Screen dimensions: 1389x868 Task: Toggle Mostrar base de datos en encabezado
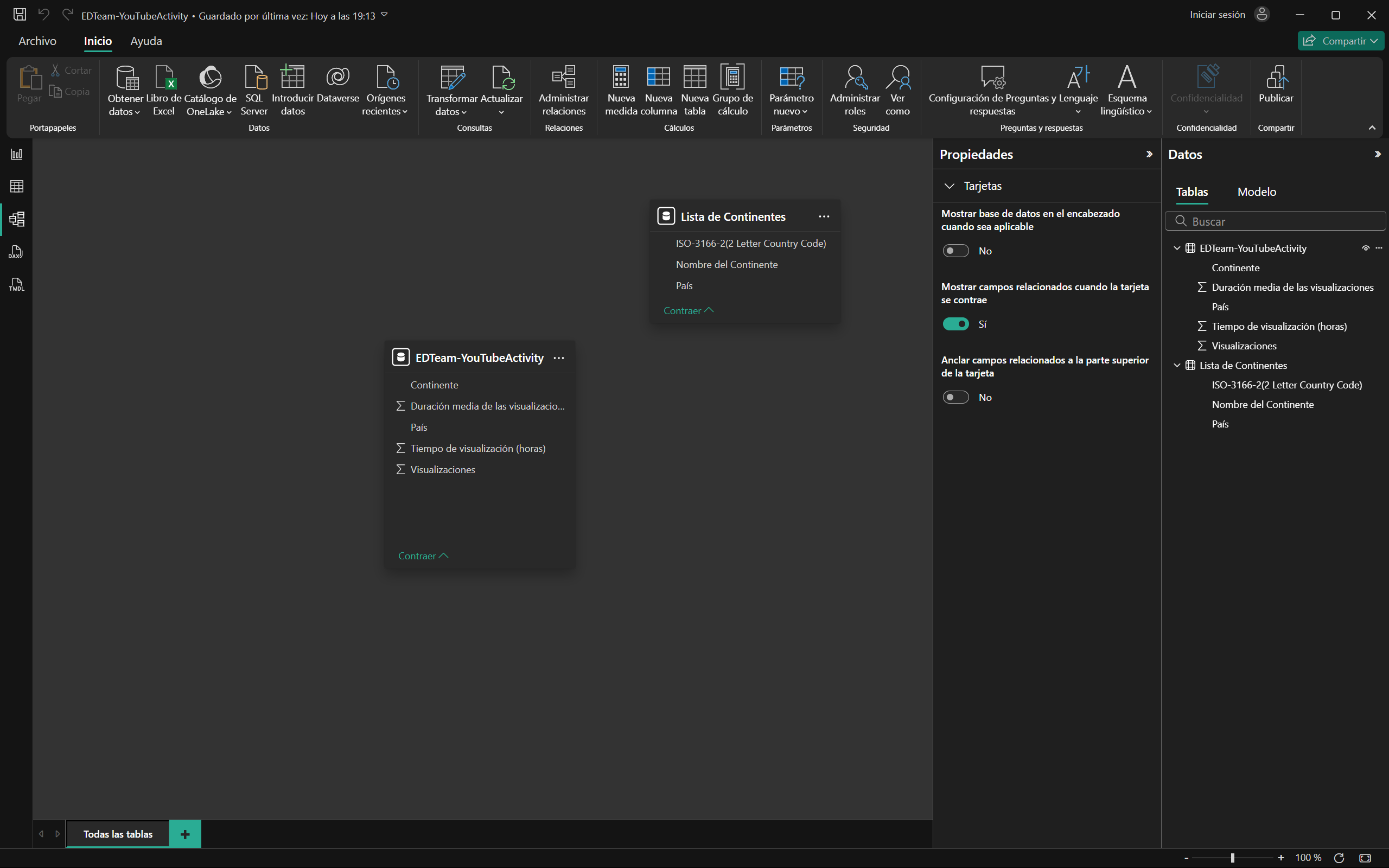pos(955,251)
